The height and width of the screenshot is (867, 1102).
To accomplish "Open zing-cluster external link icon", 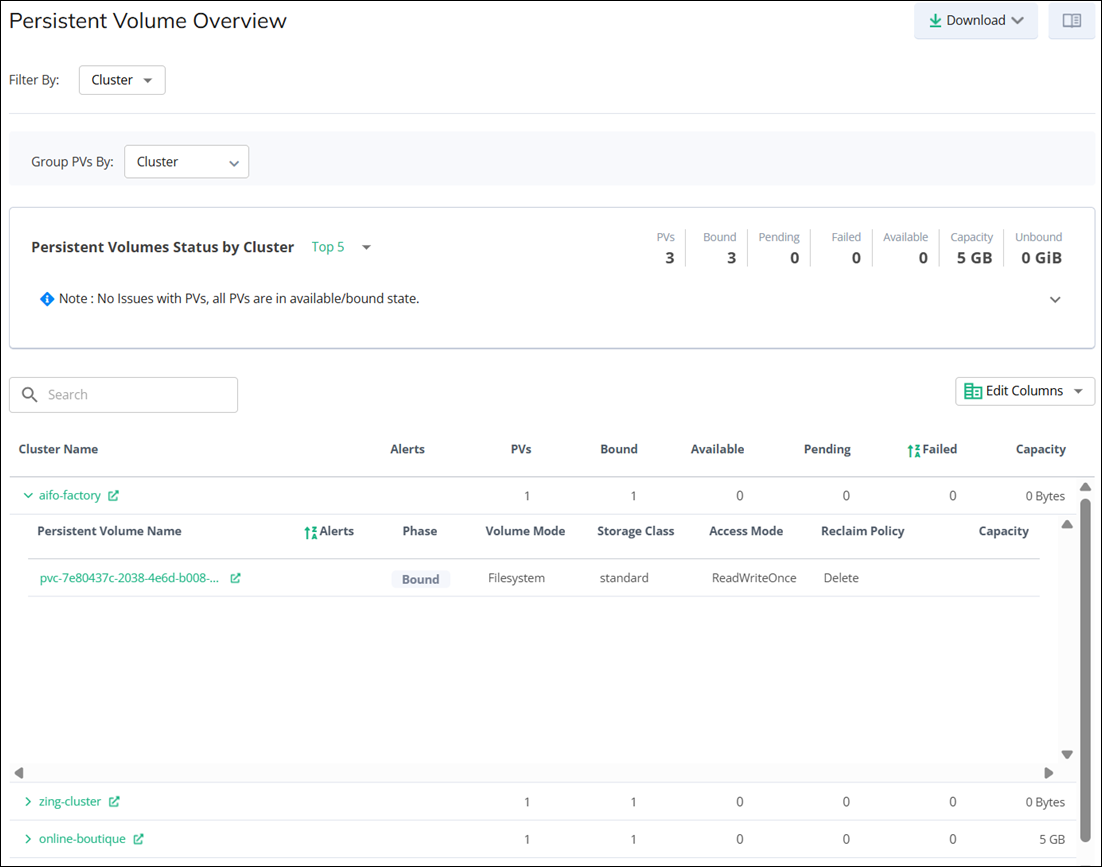I will (114, 802).
